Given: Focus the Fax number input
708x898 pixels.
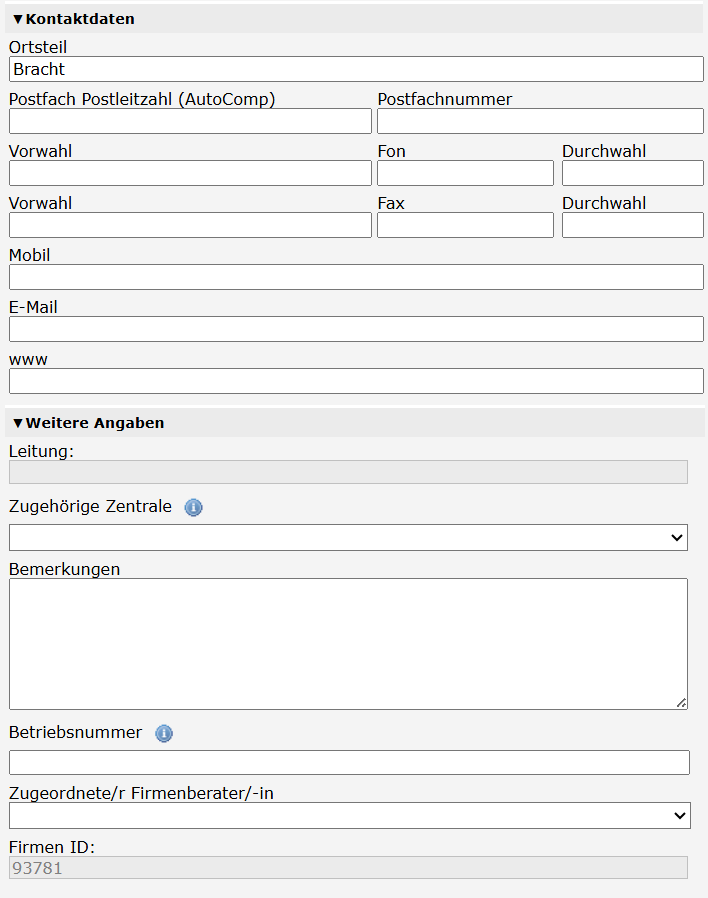Looking at the screenshot, I should pyautogui.click(x=465, y=225).
